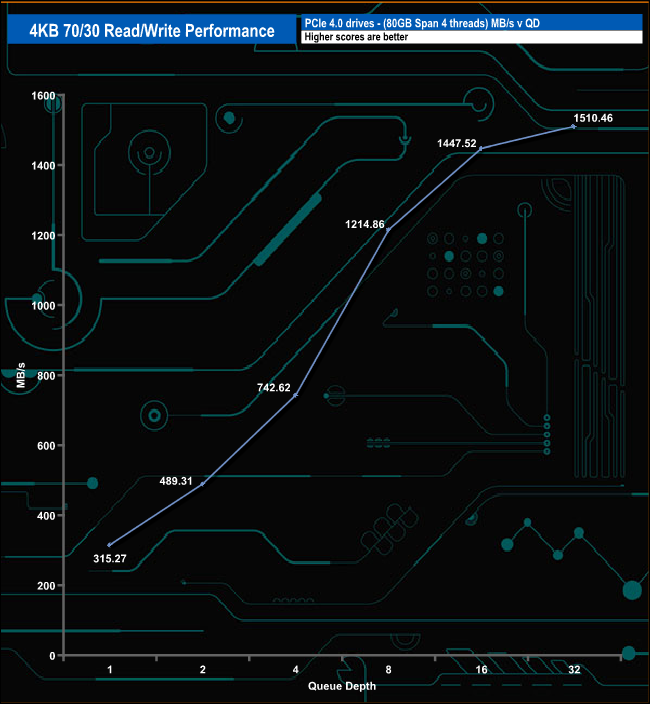Viewport: 650px width, 704px height.
Task: Click the 1214.86 data label
Action: click(365, 224)
